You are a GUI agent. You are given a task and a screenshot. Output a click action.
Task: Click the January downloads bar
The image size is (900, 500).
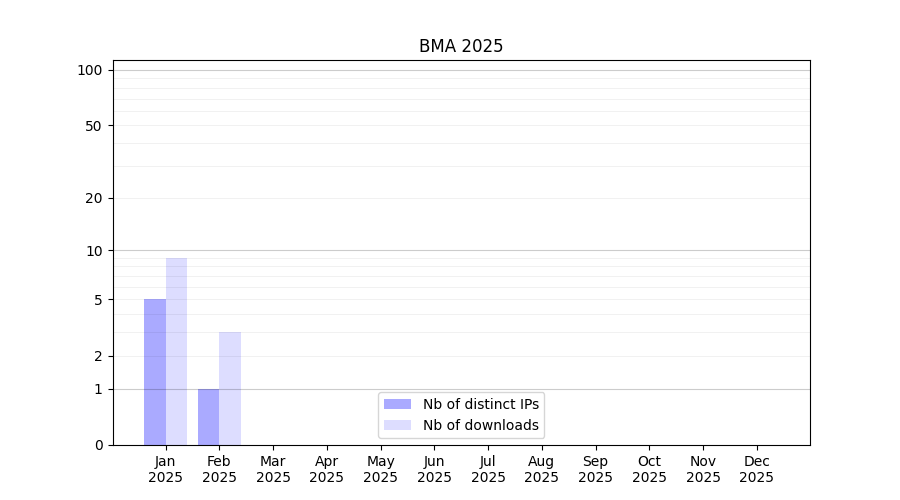tap(176, 351)
